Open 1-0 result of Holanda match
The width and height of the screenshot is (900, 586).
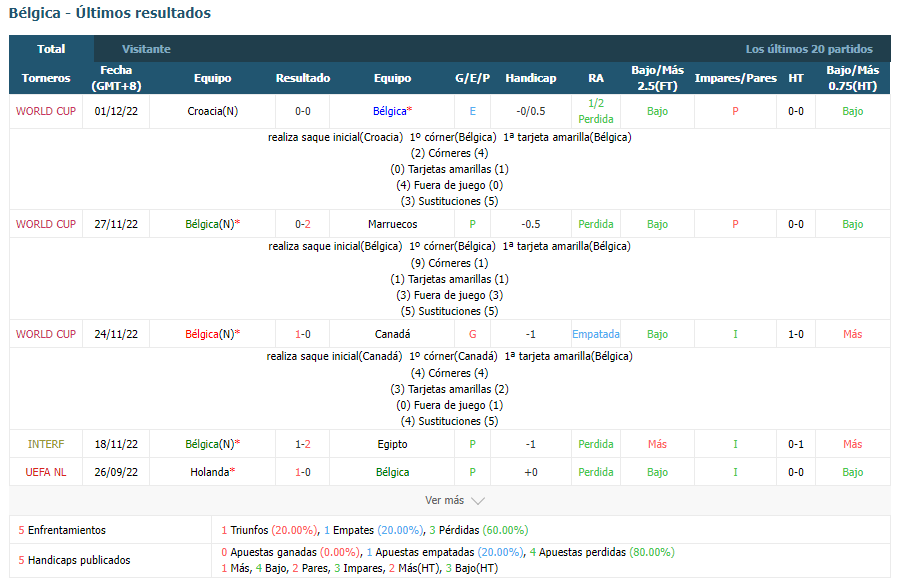[303, 472]
